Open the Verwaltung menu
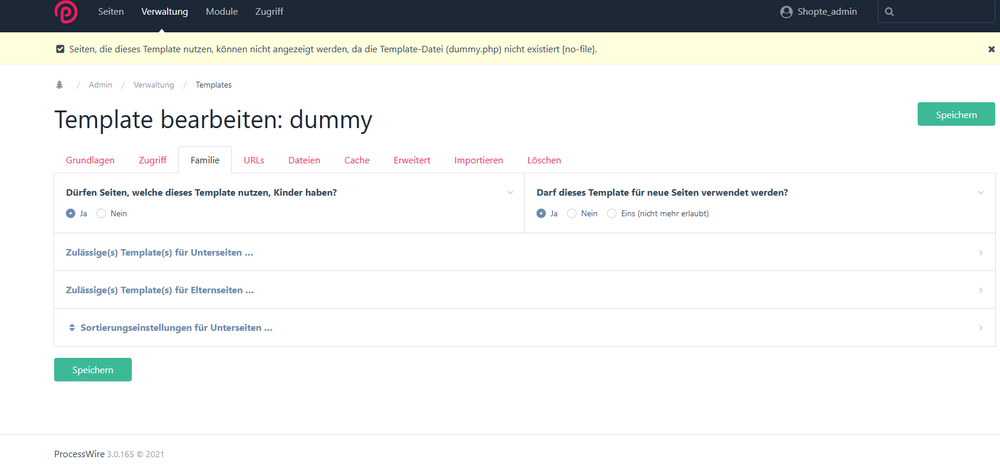Image resolution: width=1000 pixels, height=466 pixels. tap(167, 12)
